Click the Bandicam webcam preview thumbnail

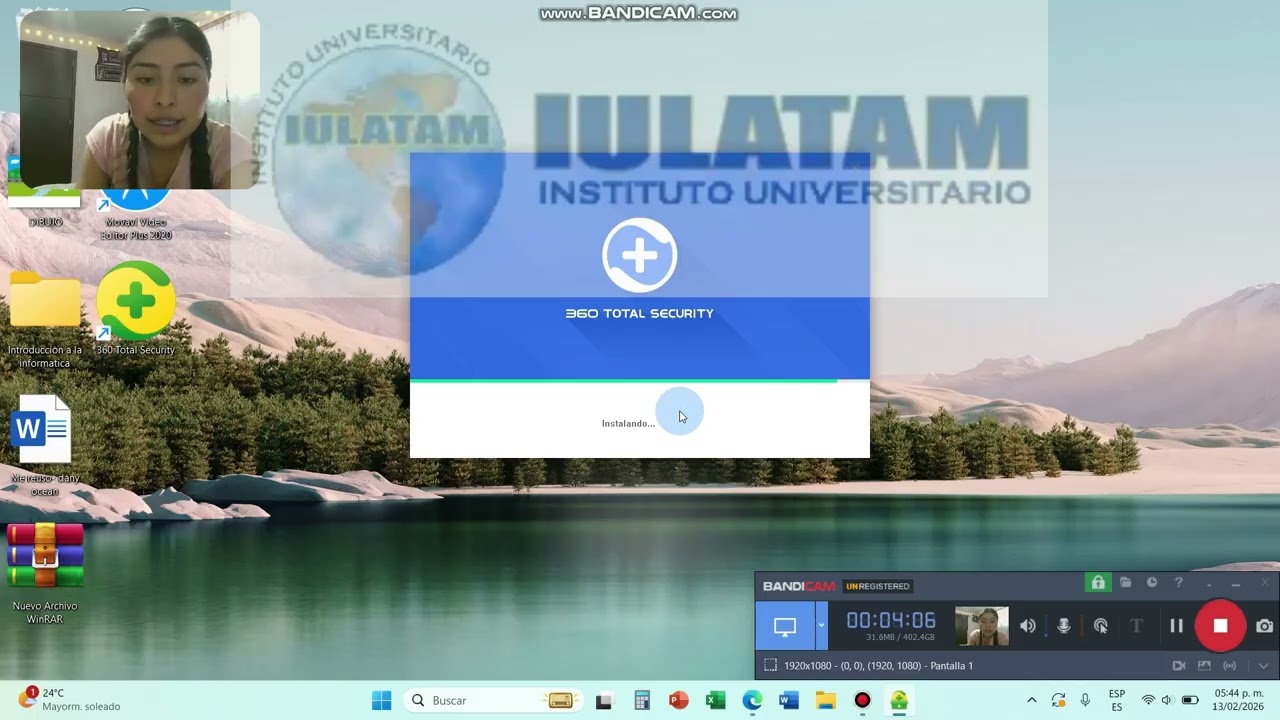click(981, 627)
